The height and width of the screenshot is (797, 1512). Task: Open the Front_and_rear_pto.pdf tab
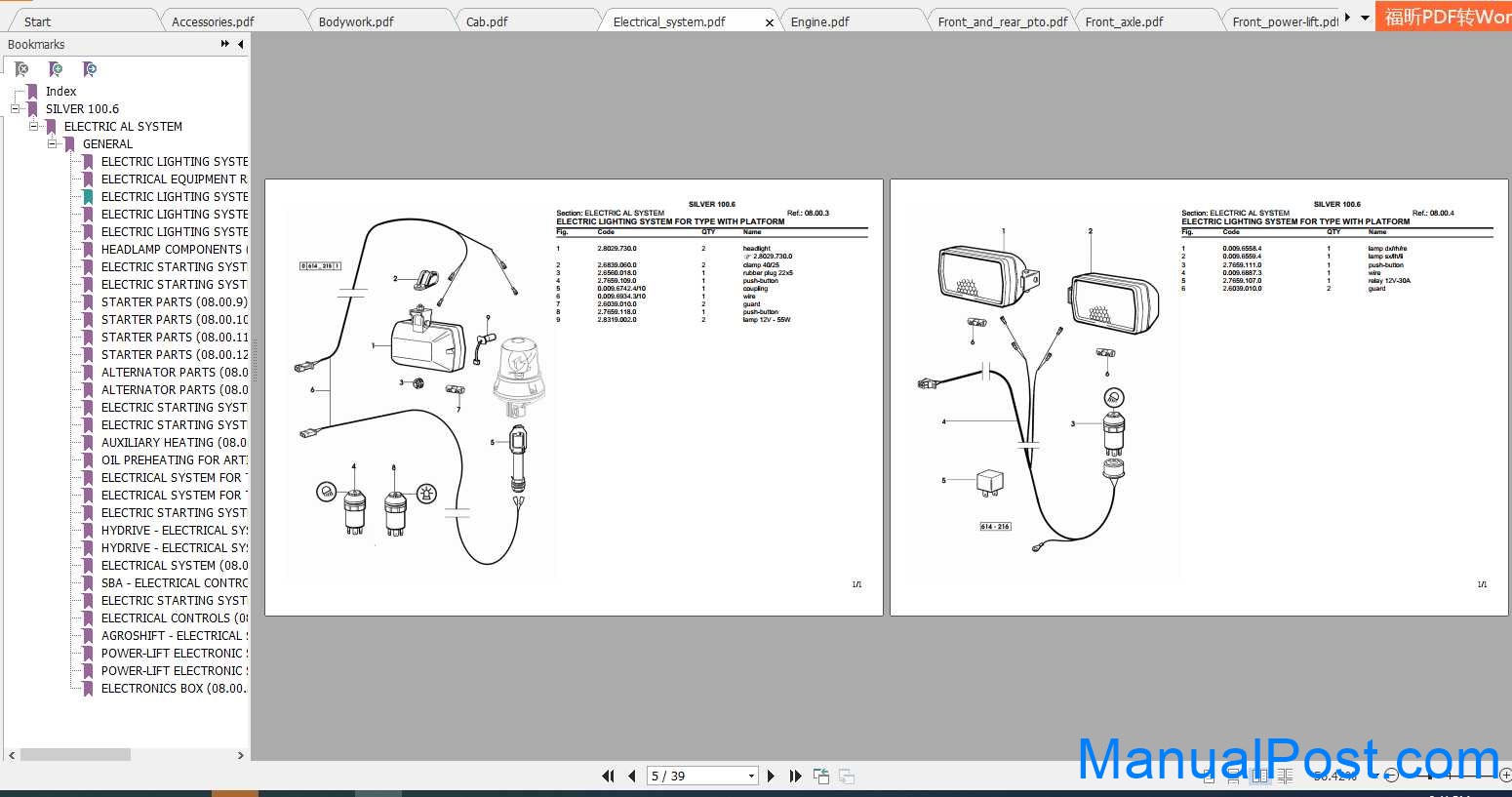(x=1003, y=21)
